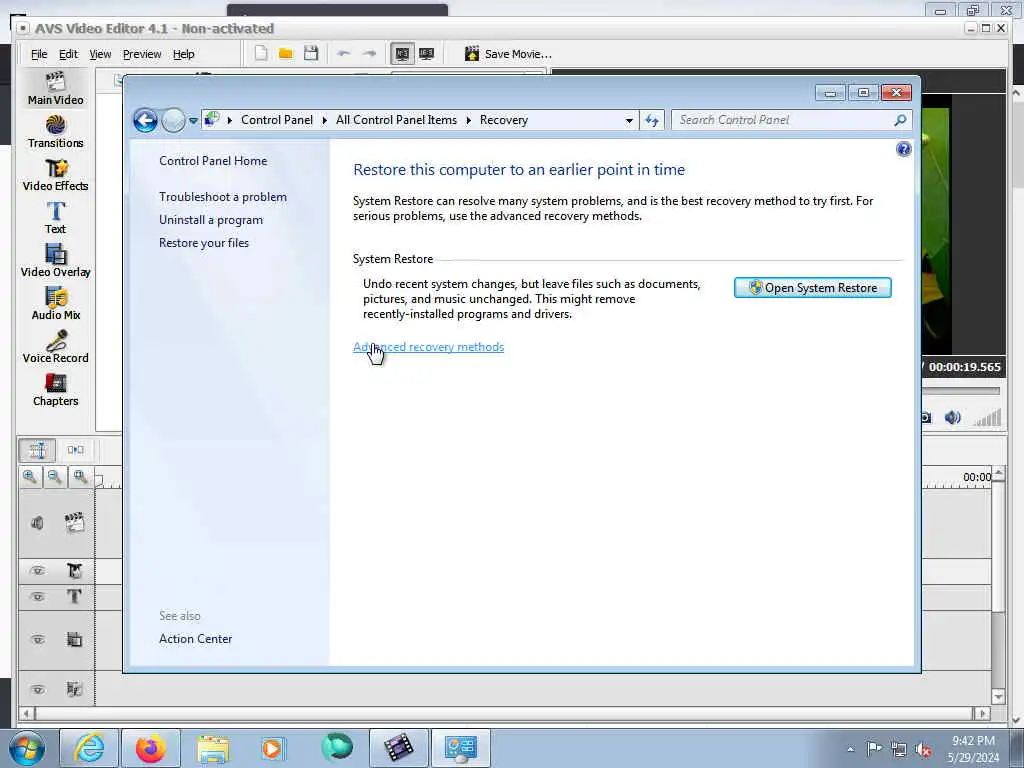Open Advanced recovery methods link

coord(428,347)
